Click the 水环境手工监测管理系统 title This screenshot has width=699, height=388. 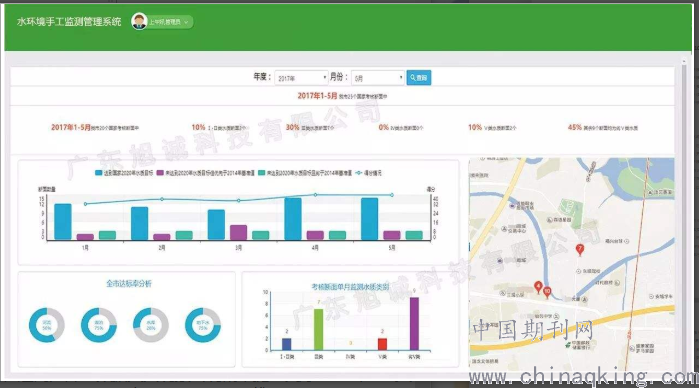point(69,22)
